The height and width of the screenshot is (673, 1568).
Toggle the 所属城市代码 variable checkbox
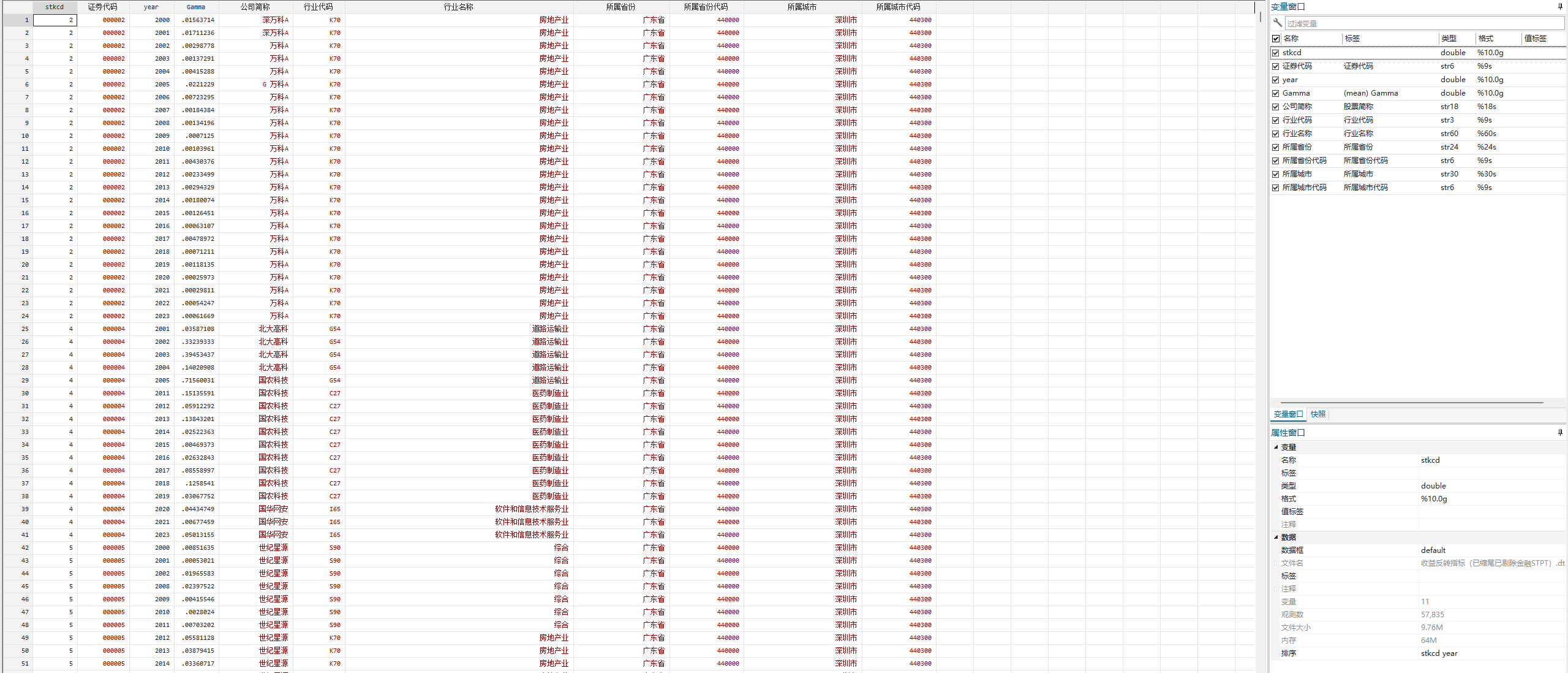[1276, 188]
